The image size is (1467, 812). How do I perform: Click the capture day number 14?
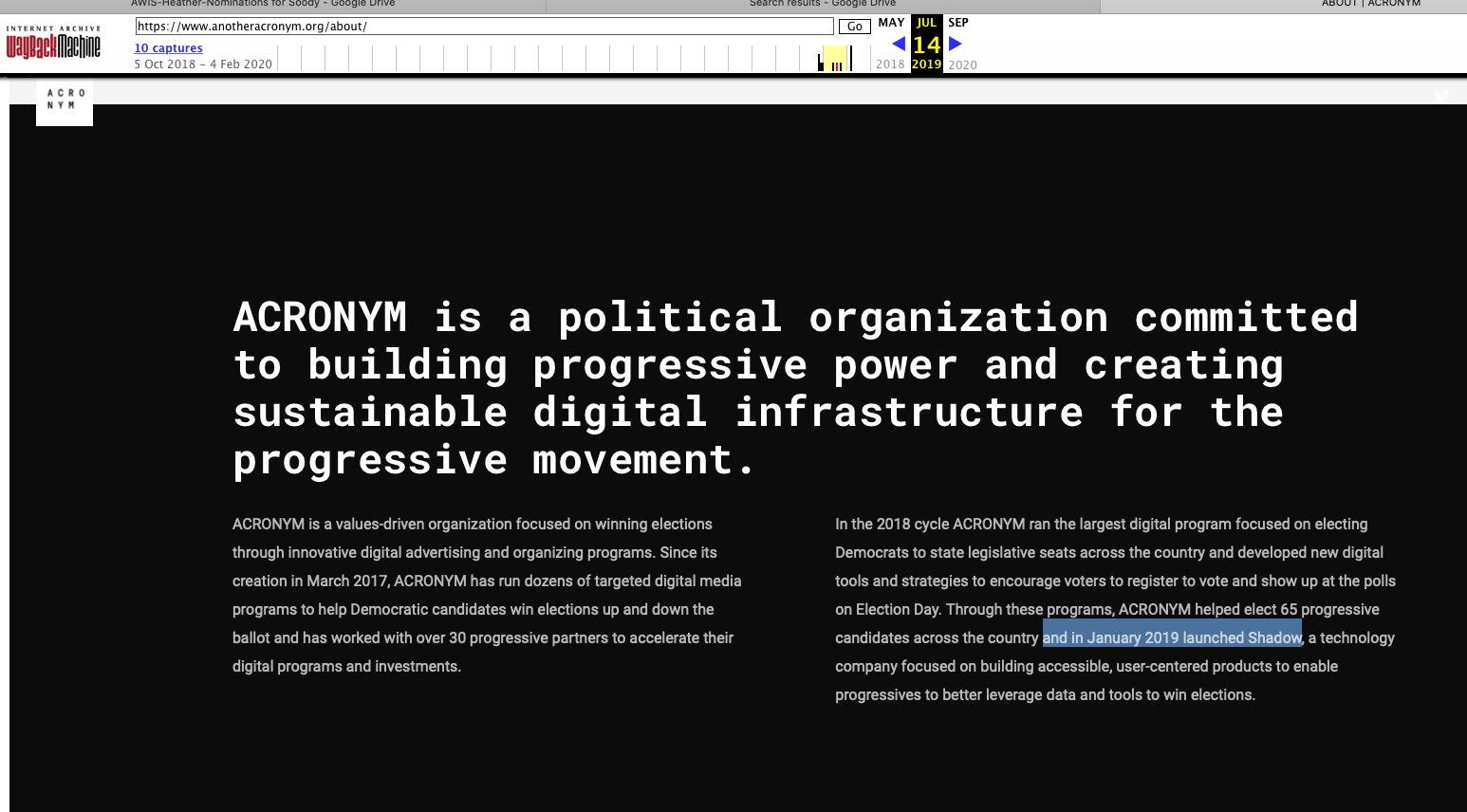tap(926, 45)
